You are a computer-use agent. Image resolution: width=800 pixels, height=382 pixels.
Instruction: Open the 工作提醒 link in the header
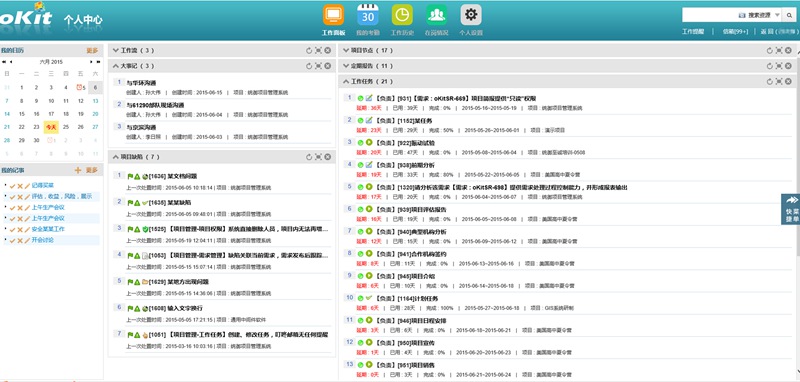coord(693,32)
